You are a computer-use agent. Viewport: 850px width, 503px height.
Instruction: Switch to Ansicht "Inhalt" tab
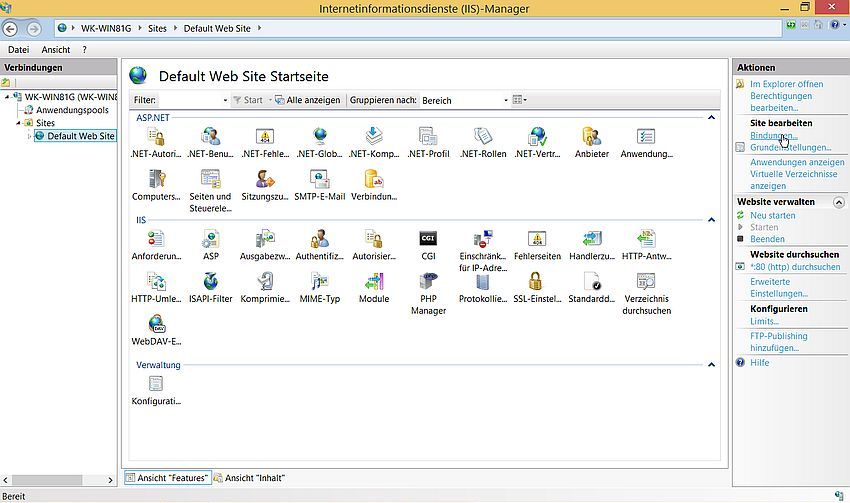click(x=249, y=478)
